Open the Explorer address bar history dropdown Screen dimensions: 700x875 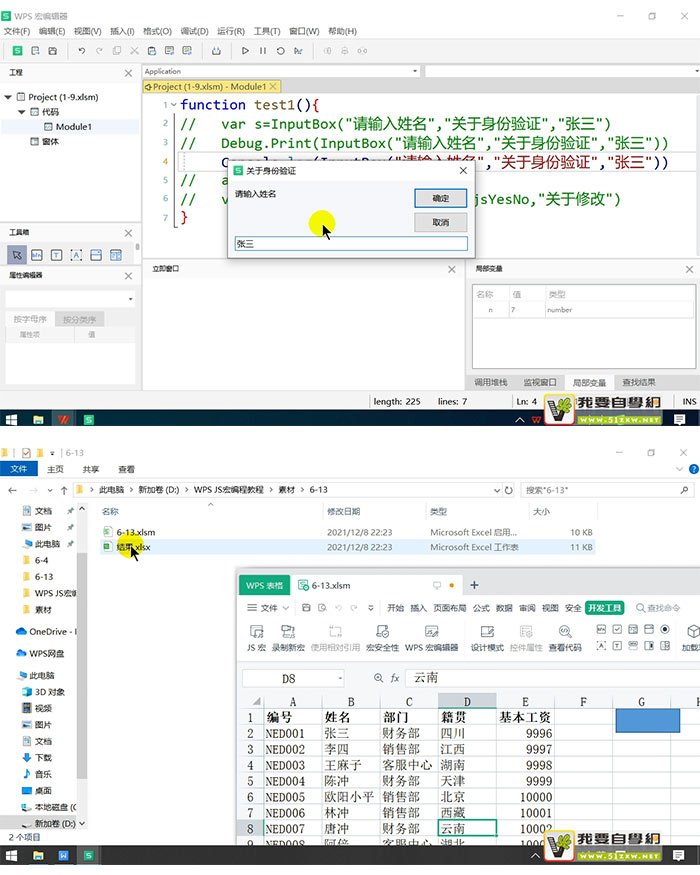point(497,490)
